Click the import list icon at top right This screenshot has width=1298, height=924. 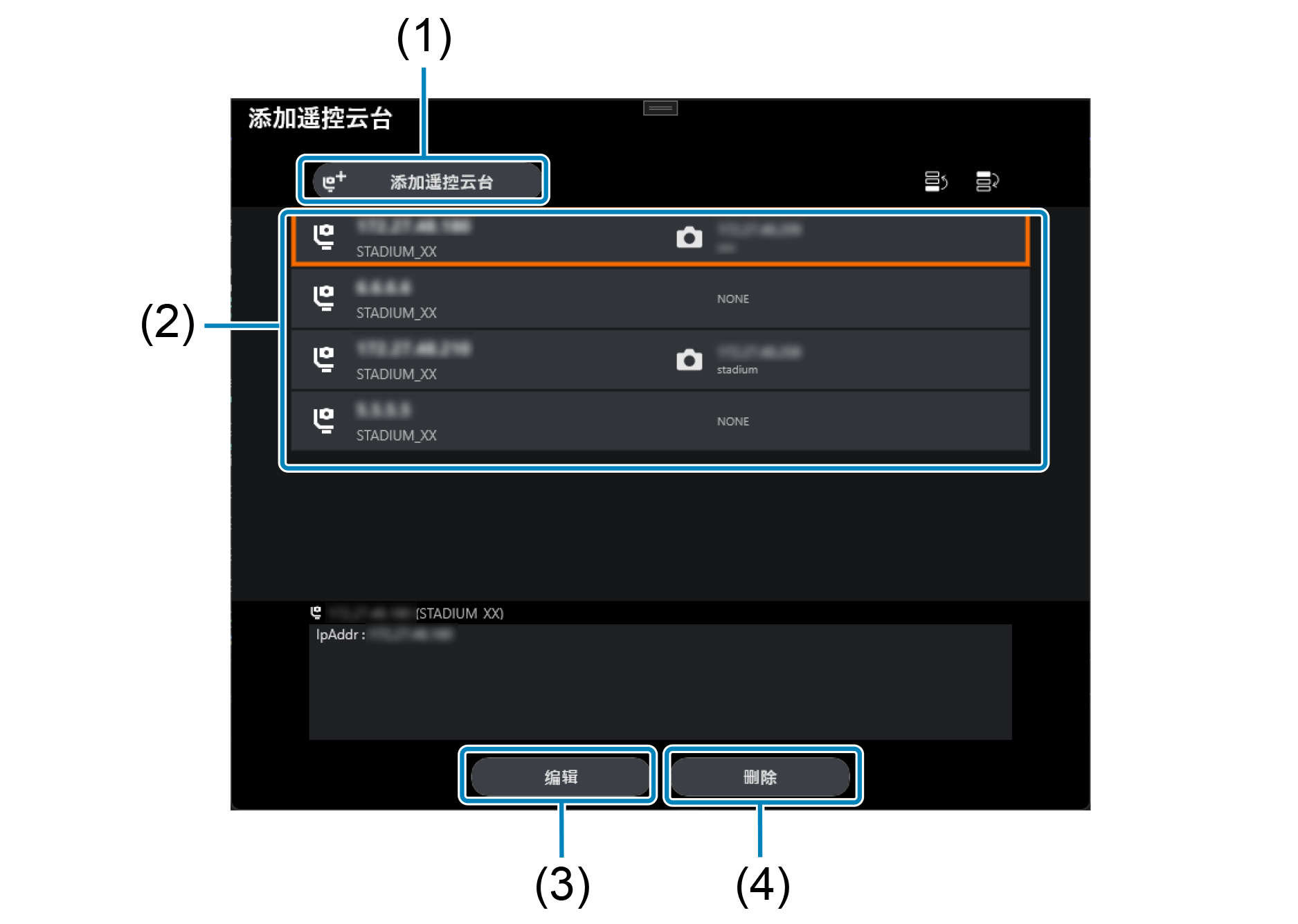pyautogui.click(x=936, y=181)
